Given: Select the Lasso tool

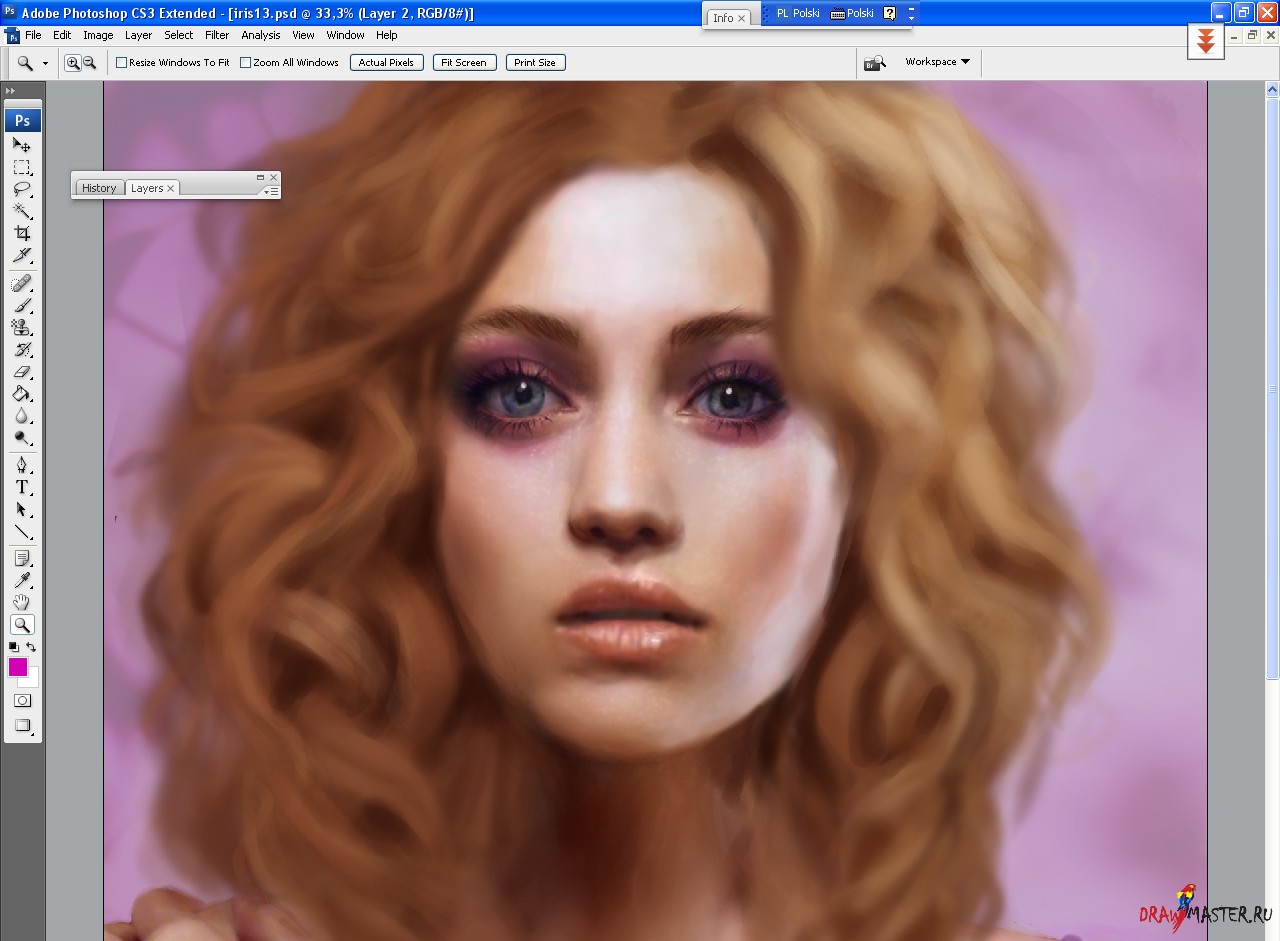Looking at the screenshot, I should pyautogui.click(x=22, y=189).
